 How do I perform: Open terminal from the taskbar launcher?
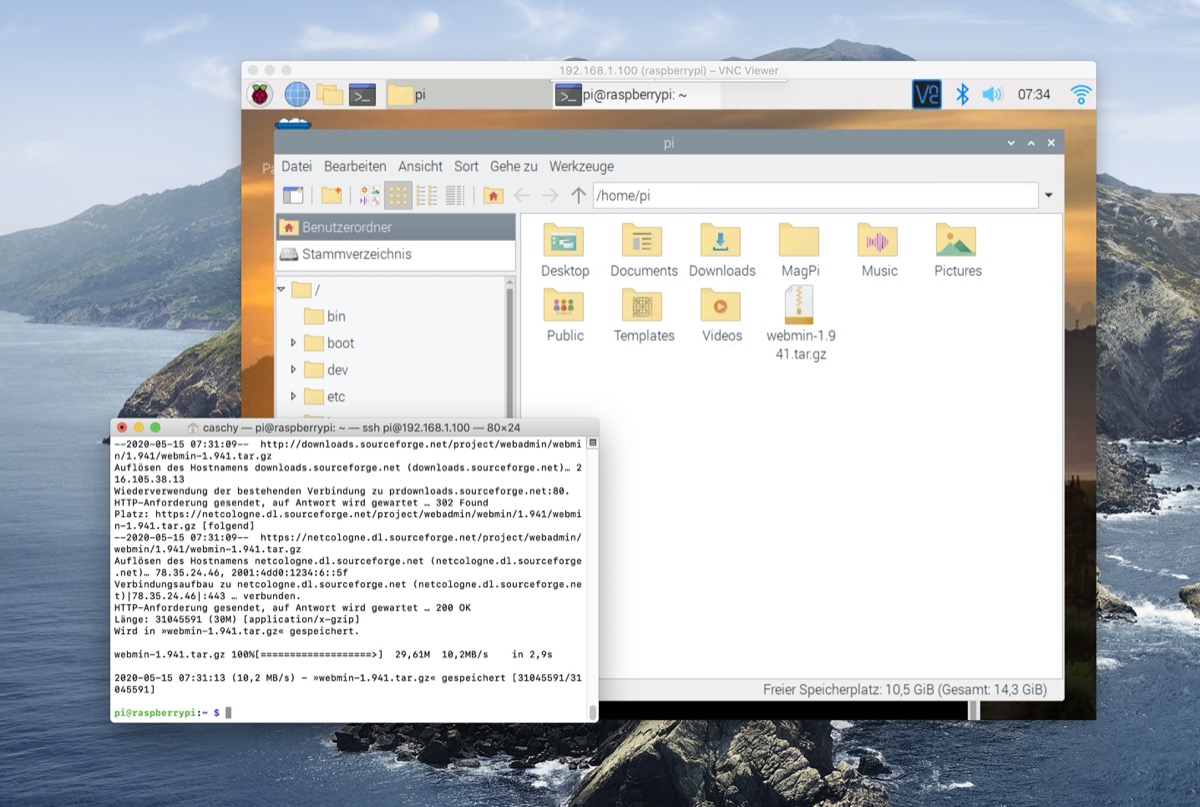pyautogui.click(x=361, y=95)
